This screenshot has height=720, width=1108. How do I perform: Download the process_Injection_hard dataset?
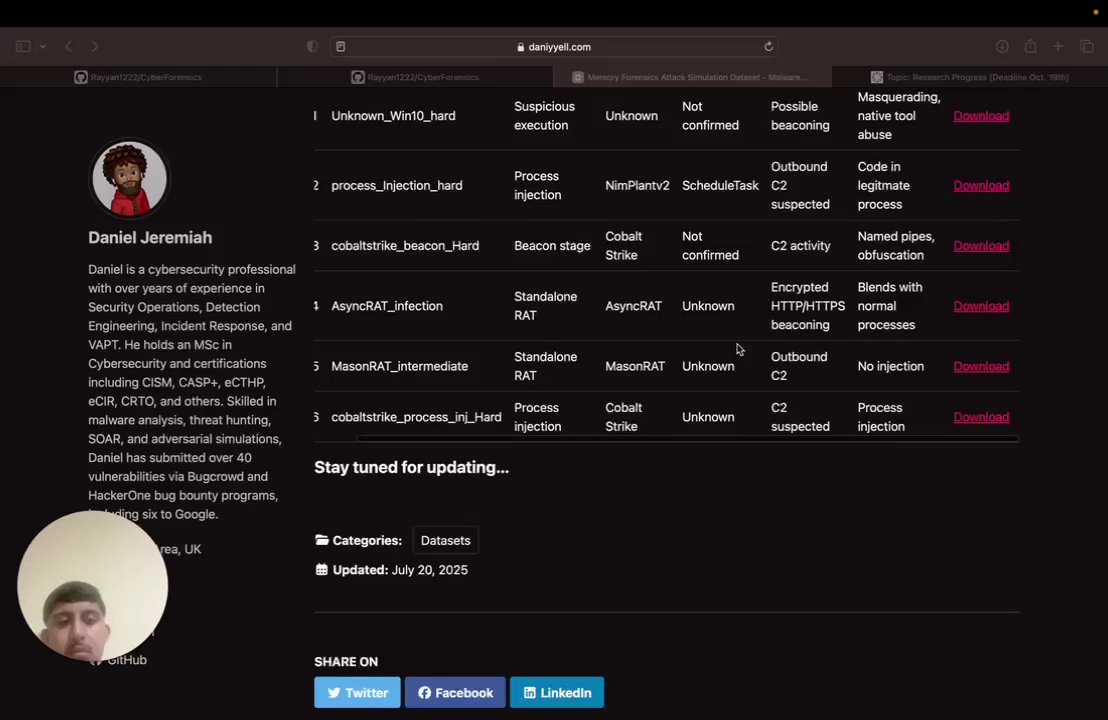[x=981, y=186]
